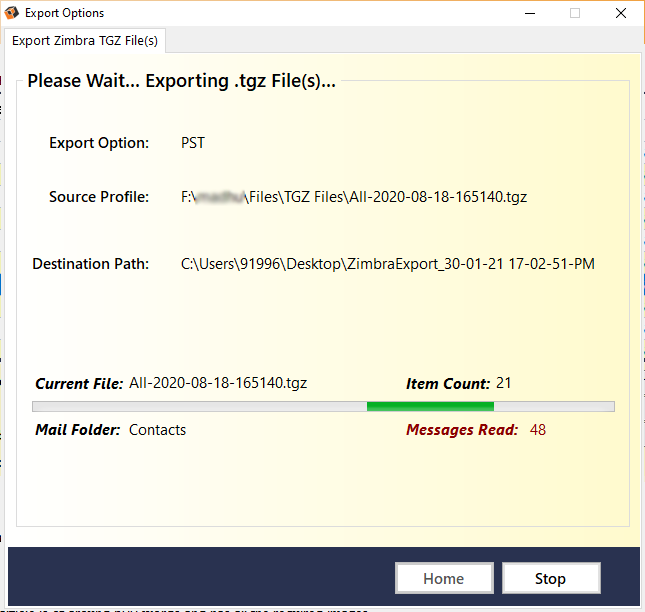Click the disabled maximize button
The width and height of the screenshot is (645, 612).
tap(575, 13)
